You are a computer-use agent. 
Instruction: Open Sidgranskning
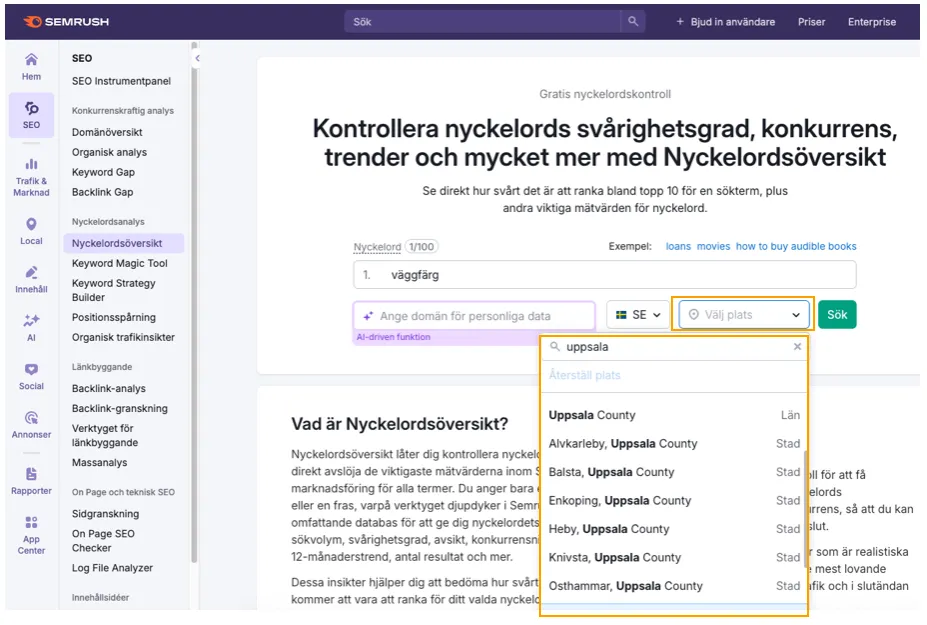105,514
